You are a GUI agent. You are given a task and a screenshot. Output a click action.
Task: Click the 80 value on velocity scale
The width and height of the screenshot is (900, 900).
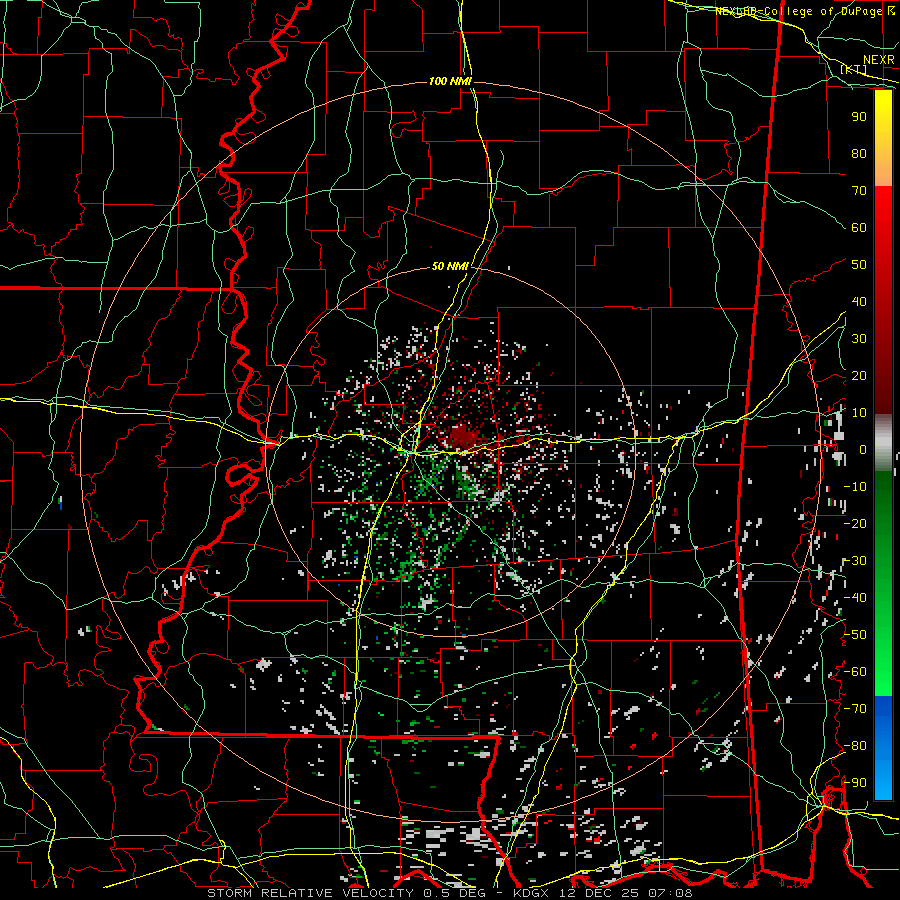pos(859,153)
